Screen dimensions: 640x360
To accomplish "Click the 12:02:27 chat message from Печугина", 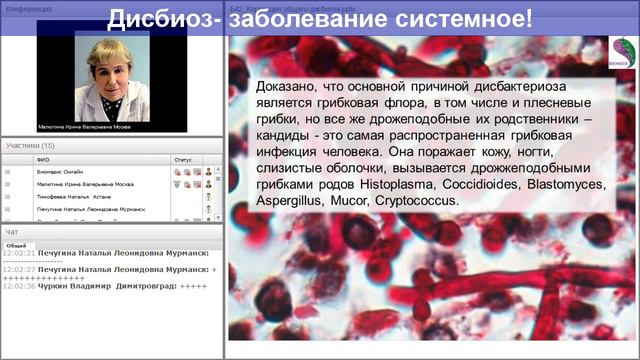I will pos(109,273).
